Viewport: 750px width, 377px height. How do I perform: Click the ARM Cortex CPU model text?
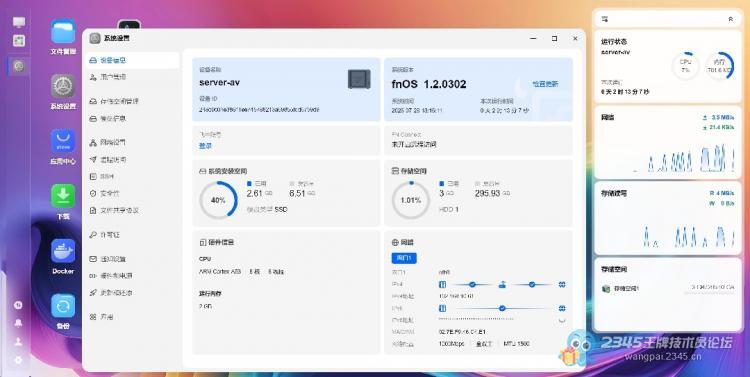[220, 272]
